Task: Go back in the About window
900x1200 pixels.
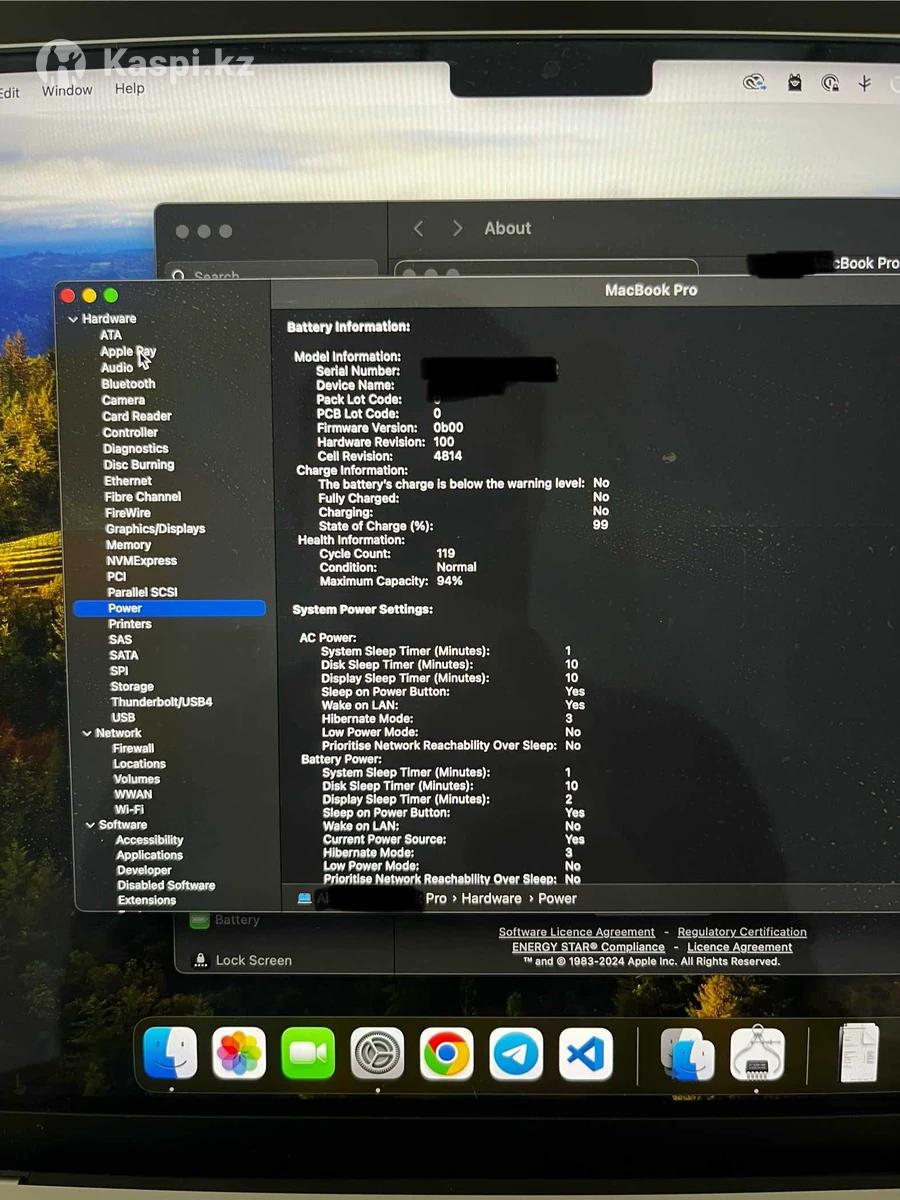Action: pos(418,229)
